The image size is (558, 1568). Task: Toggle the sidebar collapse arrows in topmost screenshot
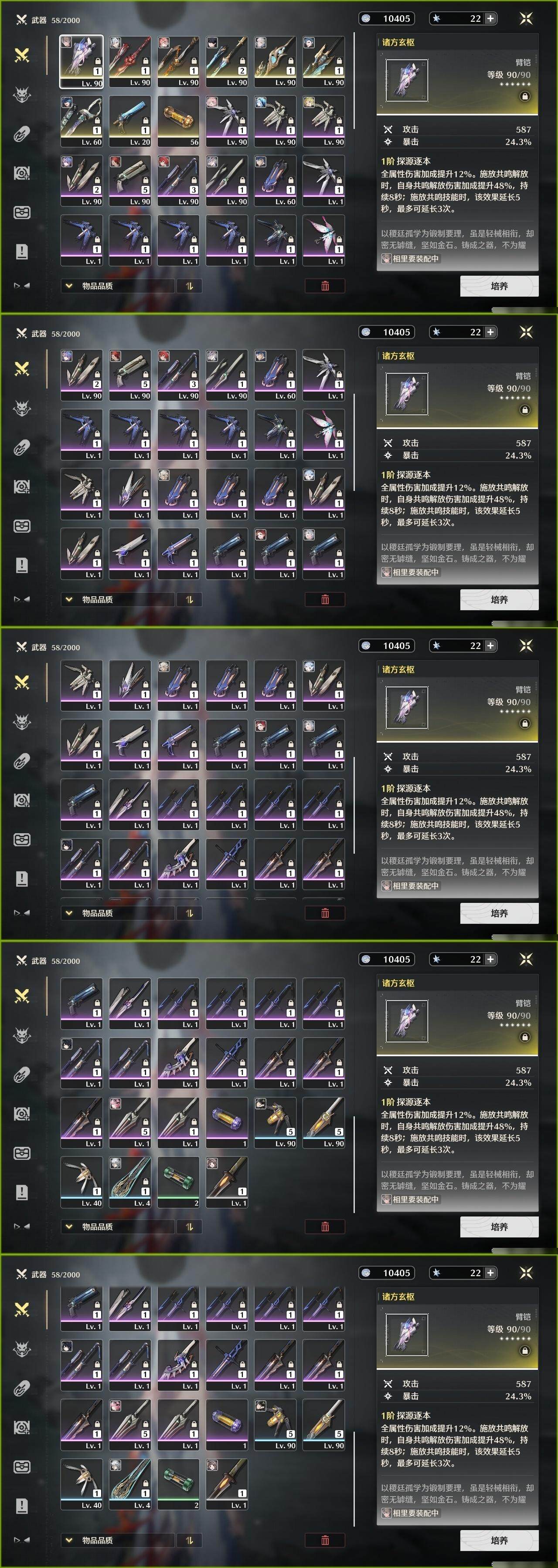click(x=22, y=285)
